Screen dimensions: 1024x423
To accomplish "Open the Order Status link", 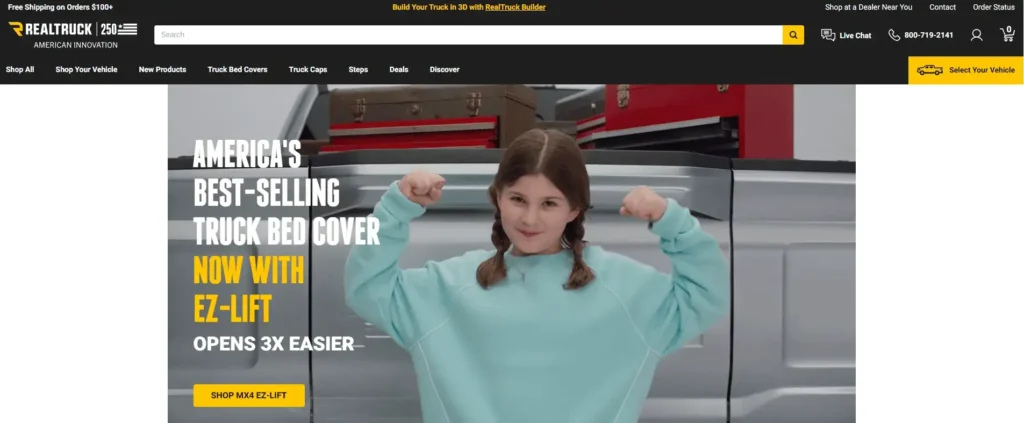I will pyautogui.click(x=994, y=7).
